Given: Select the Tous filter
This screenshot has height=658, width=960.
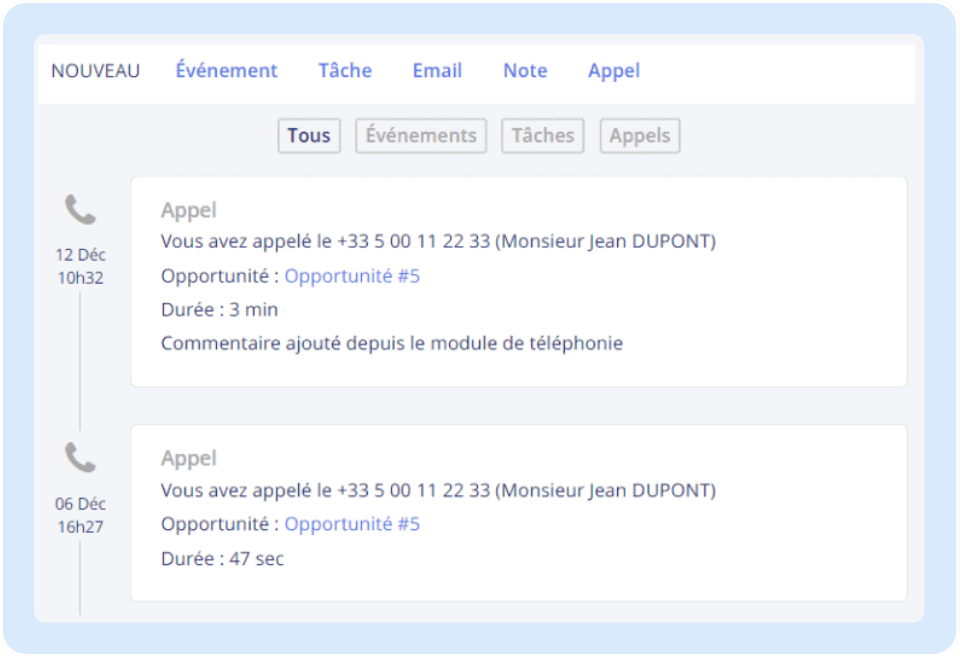Looking at the screenshot, I should 309,136.
